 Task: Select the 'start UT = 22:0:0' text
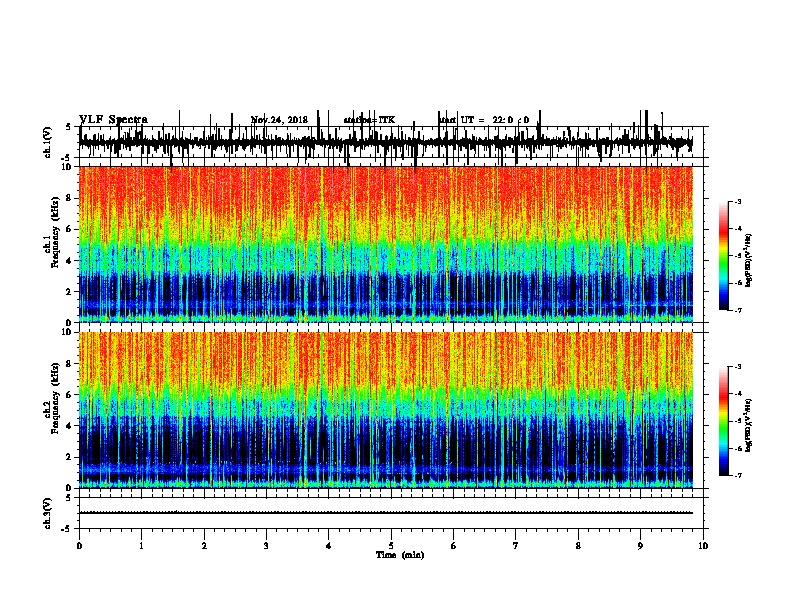tap(484, 120)
